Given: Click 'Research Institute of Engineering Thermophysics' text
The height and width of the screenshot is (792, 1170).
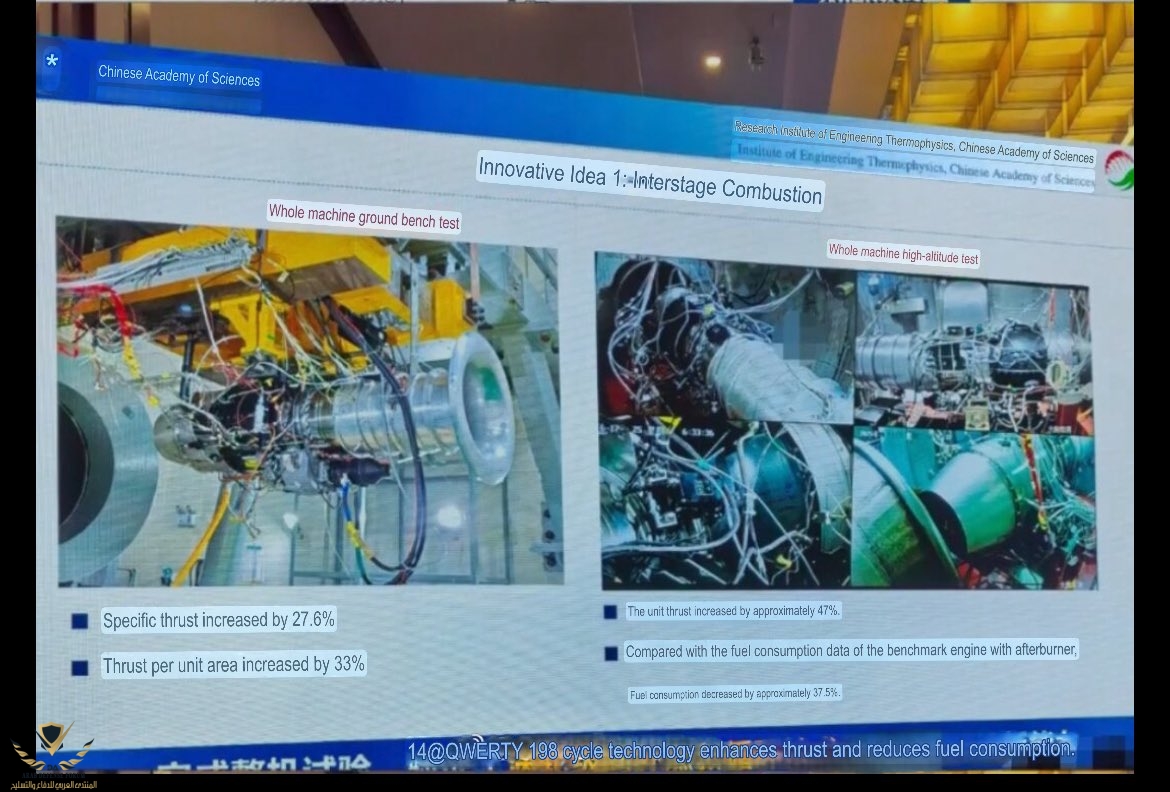Looking at the screenshot, I should click(914, 141).
